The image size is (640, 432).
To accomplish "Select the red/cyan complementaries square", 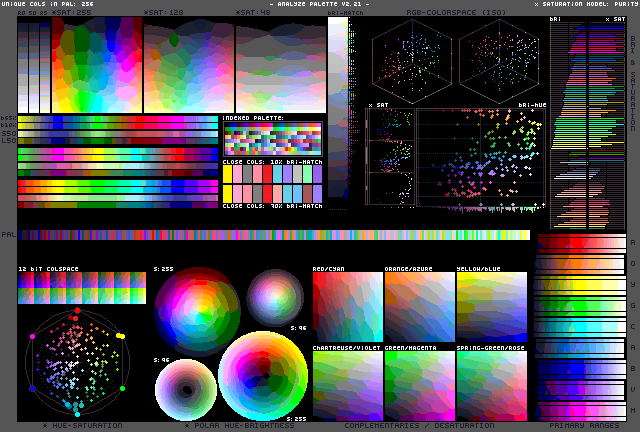I will (x=348, y=307).
